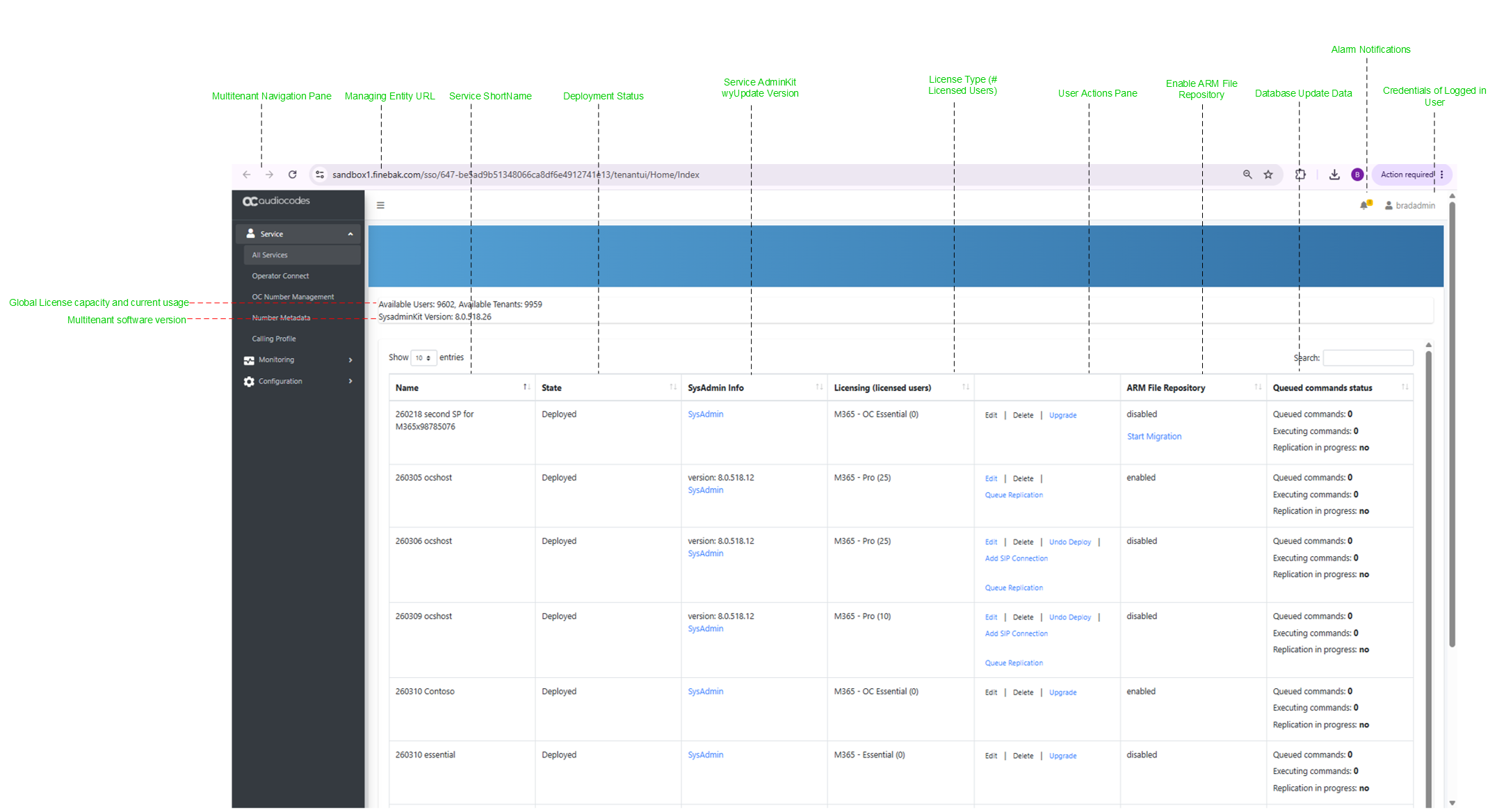Image resolution: width=1497 pixels, height=812 pixels.
Task: Expand the Configuration menu section
Action: point(298,382)
